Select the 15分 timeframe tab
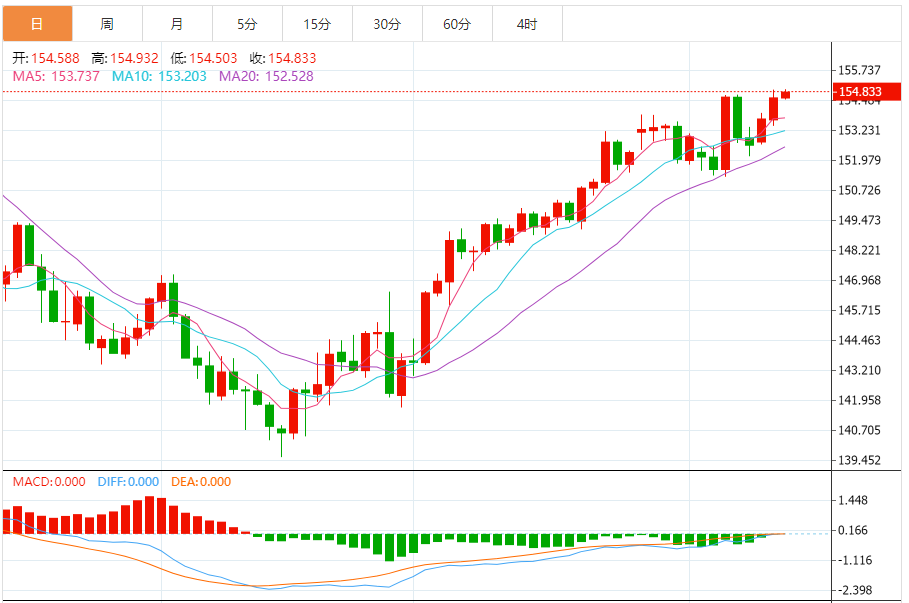This screenshot has height=603, width=909. (x=317, y=23)
